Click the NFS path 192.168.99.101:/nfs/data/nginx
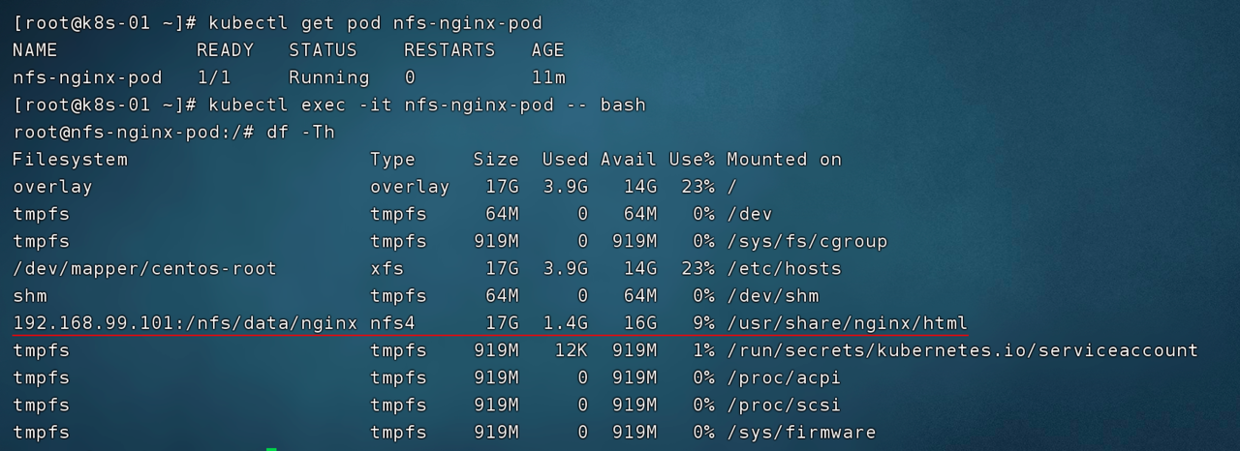Image resolution: width=1240 pixels, height=451 pixels. point(185,323)
